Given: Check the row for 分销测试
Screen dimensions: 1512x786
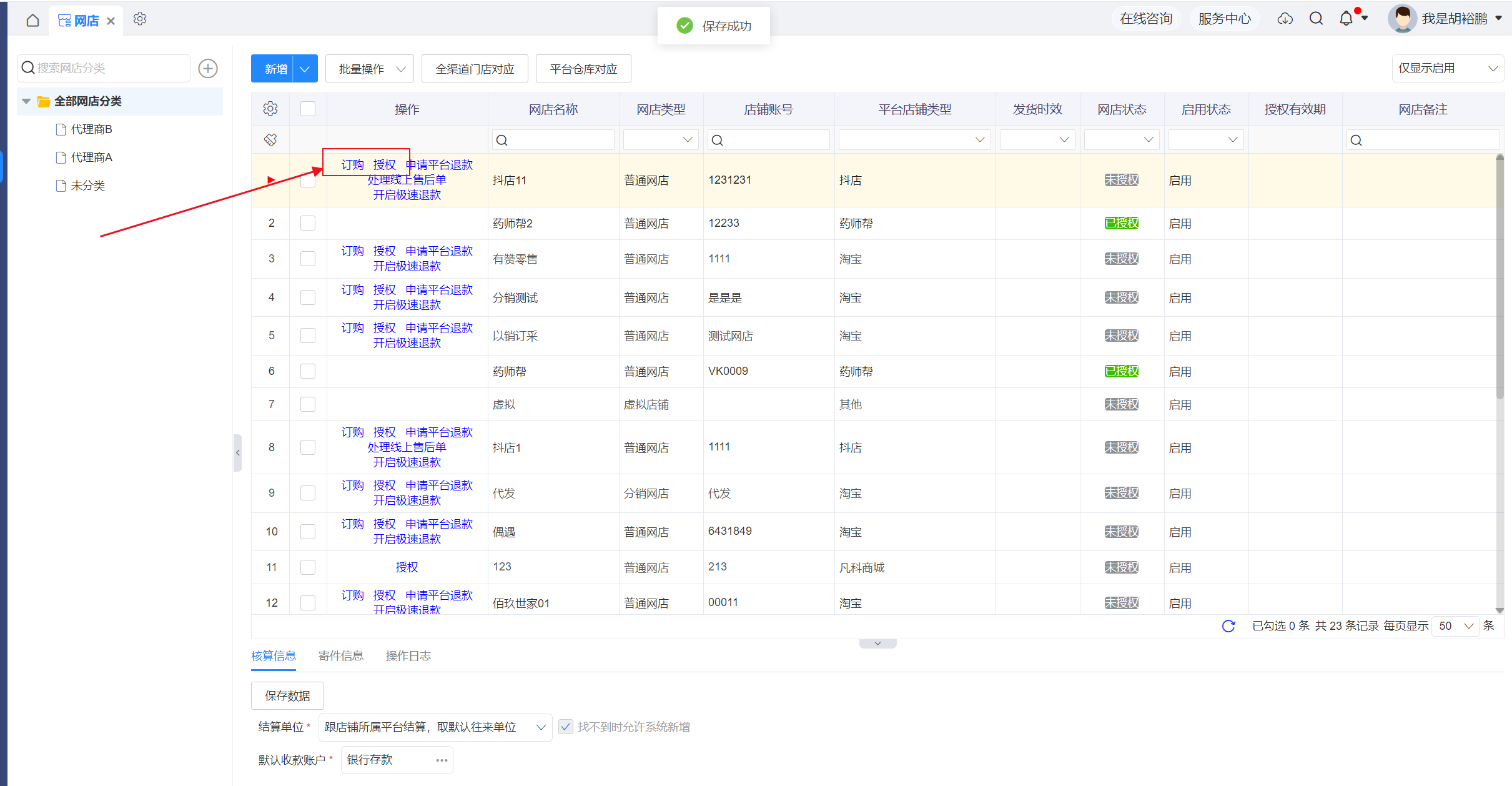Looking at the screenshot, I should pyautogui.click(x=308, y=297).
